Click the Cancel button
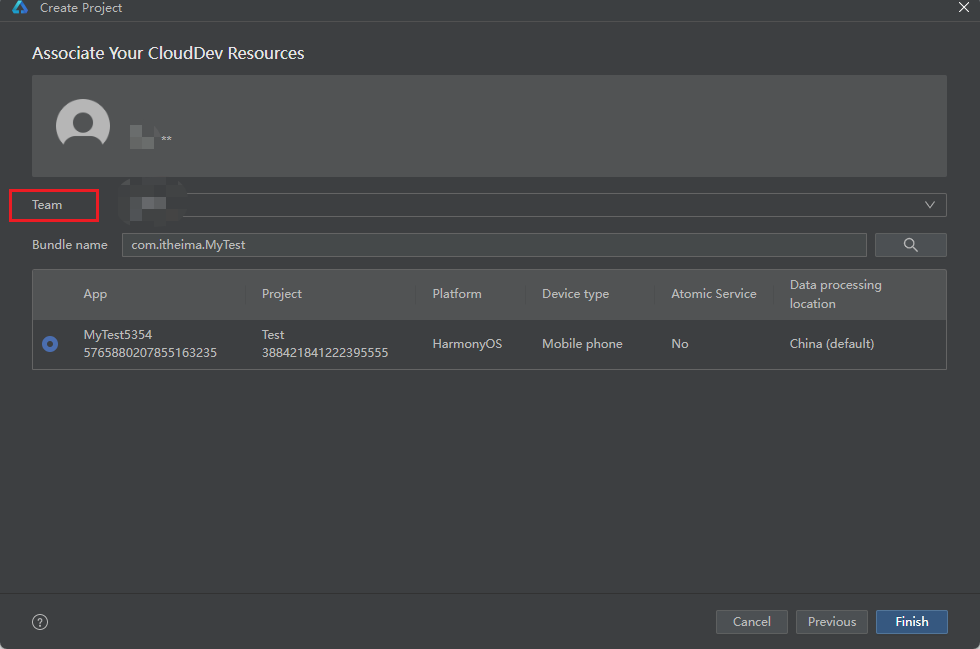980x649 pixels. 752,622
